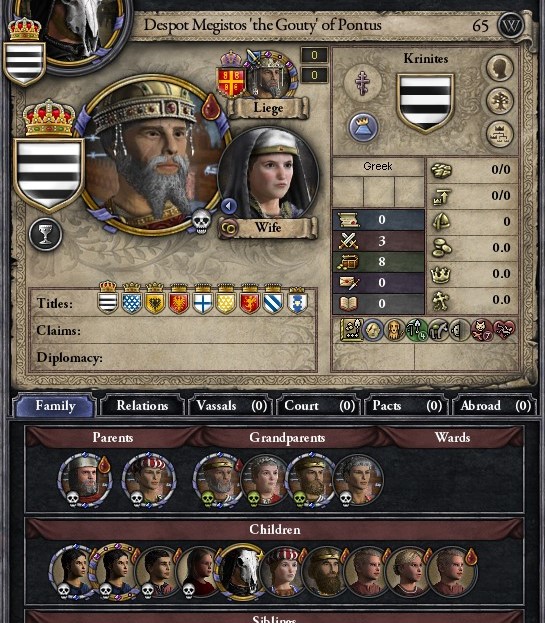Select the Abroad tab
The height and width of the screenshot is (623, 545).
tap(495, 406)
